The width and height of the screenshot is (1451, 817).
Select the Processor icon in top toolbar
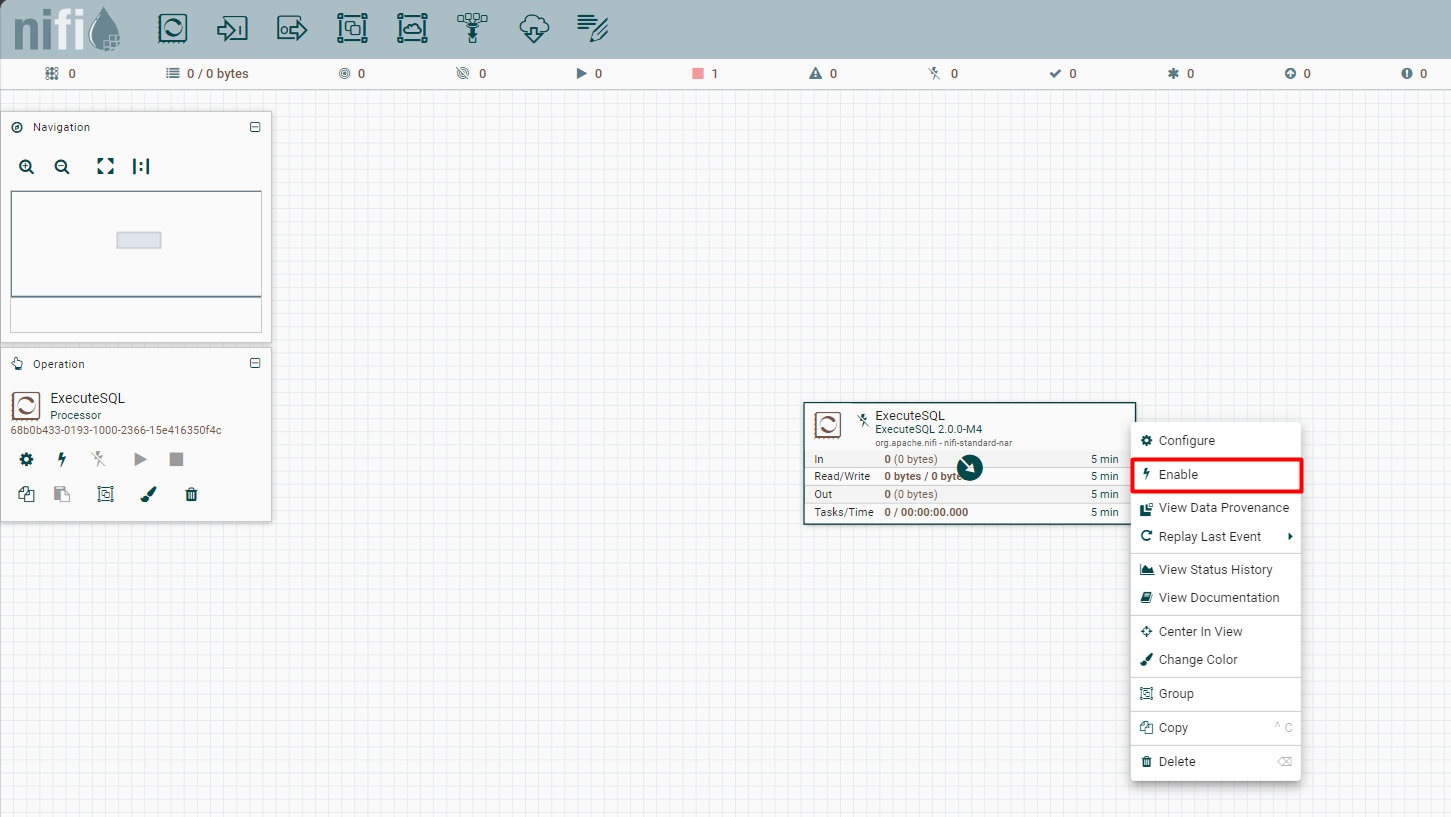[x=173, y=29]
